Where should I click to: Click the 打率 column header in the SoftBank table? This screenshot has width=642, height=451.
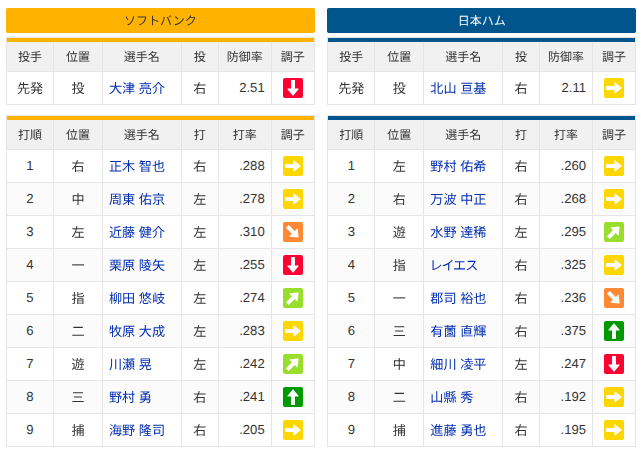click(245, 135)
